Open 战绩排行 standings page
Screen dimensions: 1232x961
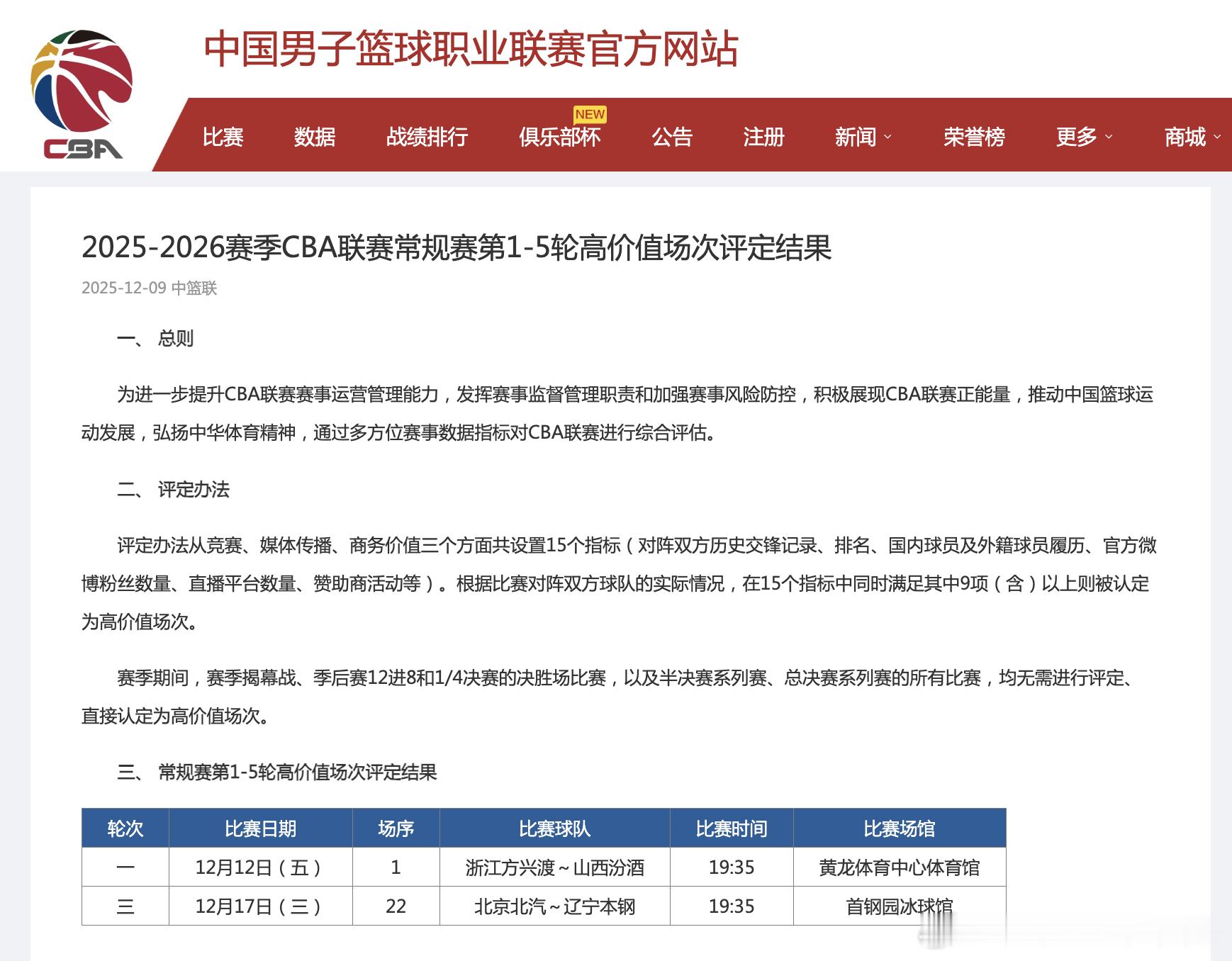coord(427,137)
